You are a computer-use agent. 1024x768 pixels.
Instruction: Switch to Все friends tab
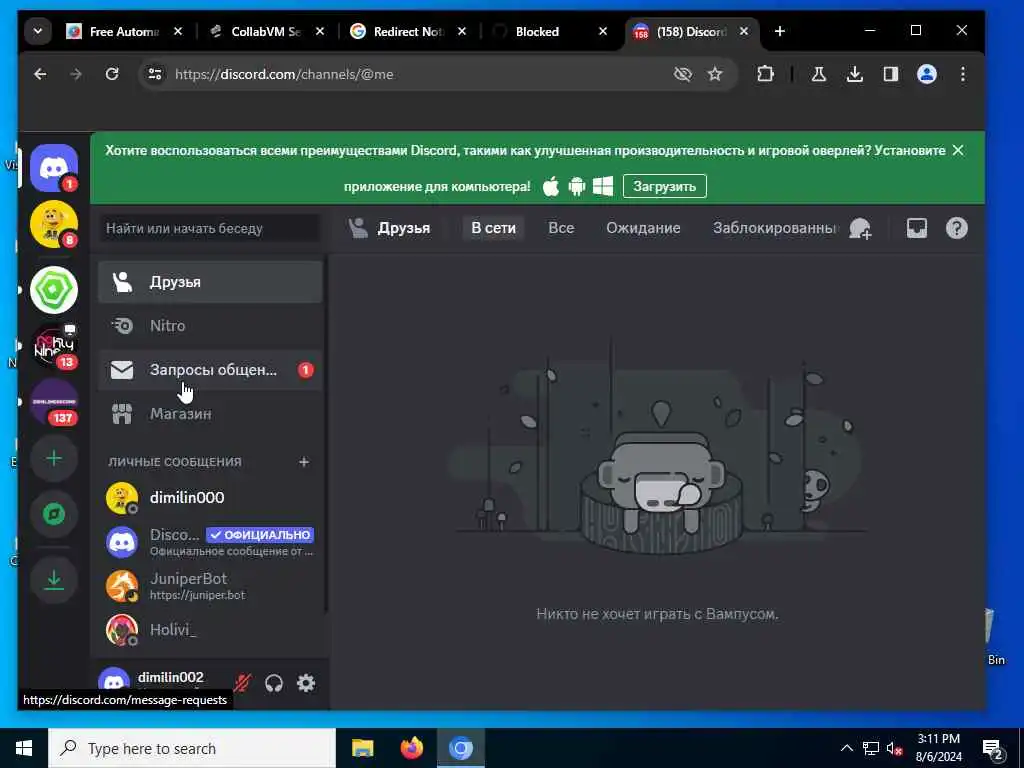(x=561, y=228)
